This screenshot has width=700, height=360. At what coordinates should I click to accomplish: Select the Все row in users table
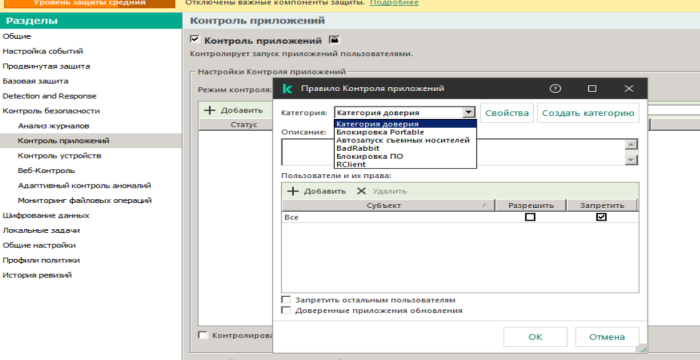click(460, 217)
